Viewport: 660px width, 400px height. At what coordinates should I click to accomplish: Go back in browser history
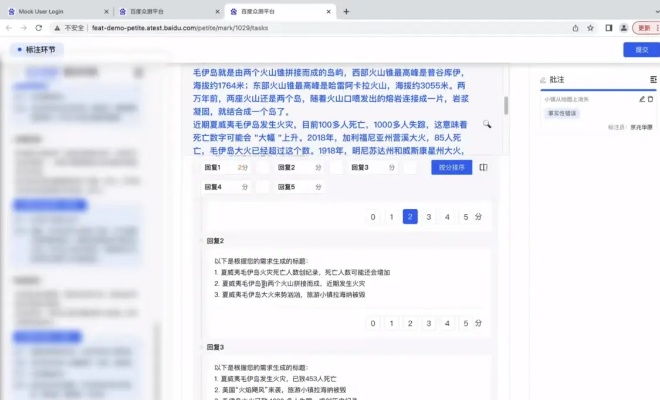(9, 28)
